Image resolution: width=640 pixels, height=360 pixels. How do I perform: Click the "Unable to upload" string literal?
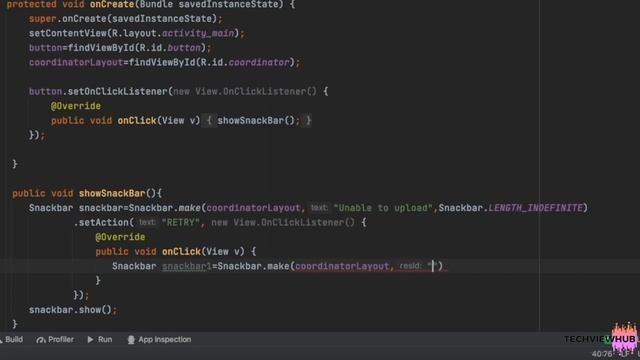382,208
